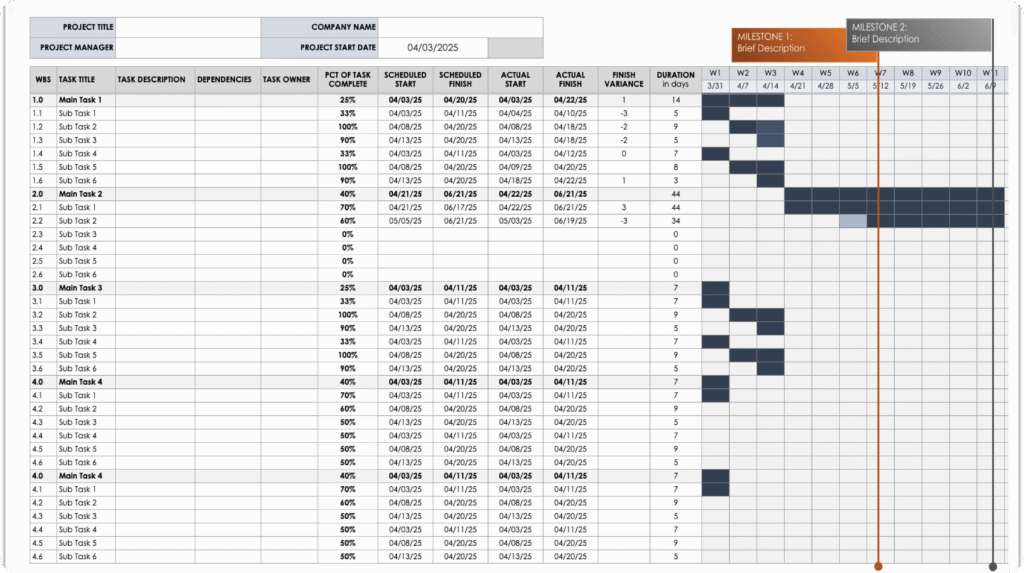Screen dimensions: 1024x573
Task: Select the 'Main Task 1' title cell
Action: point(86,100)
